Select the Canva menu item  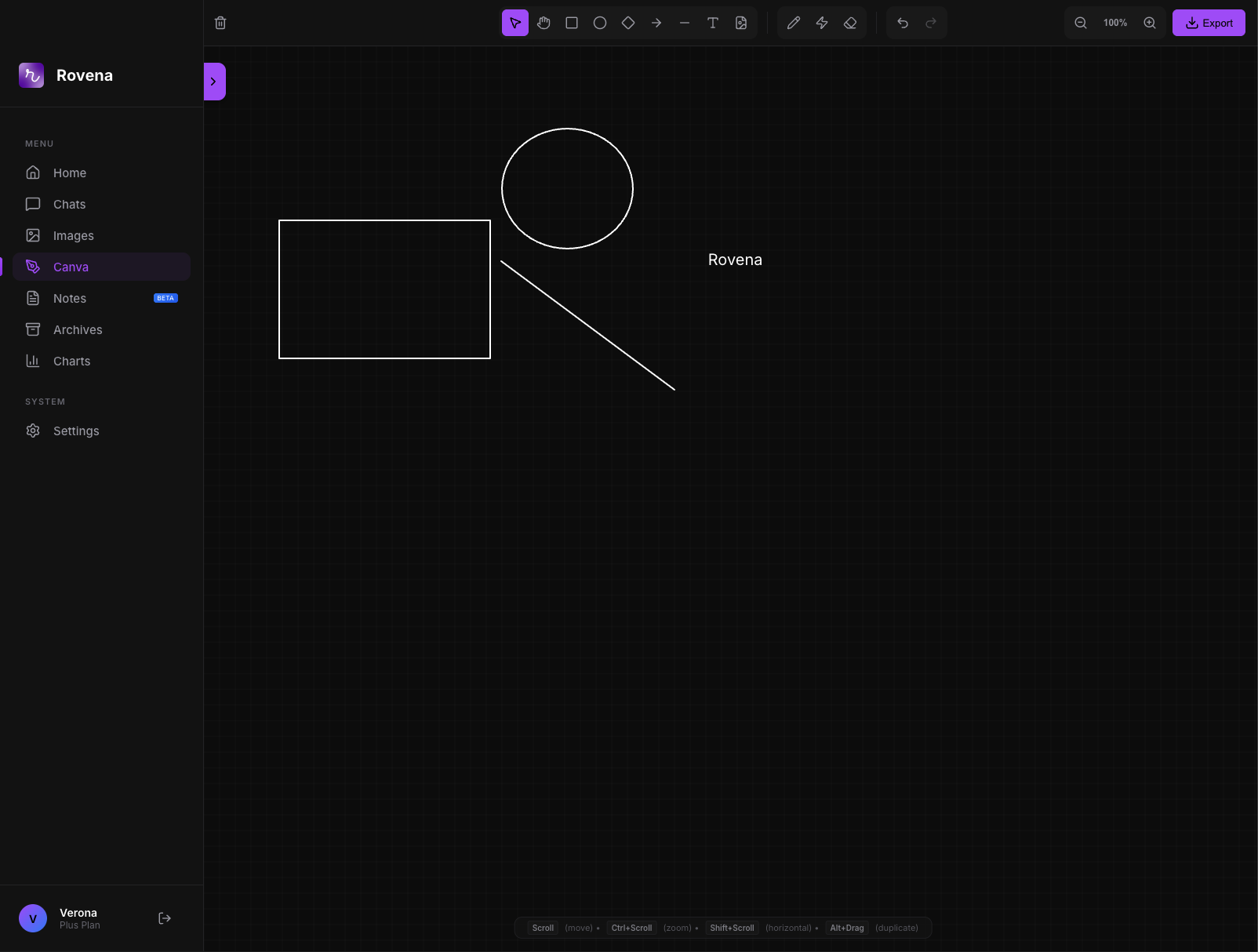pos(101,267)
